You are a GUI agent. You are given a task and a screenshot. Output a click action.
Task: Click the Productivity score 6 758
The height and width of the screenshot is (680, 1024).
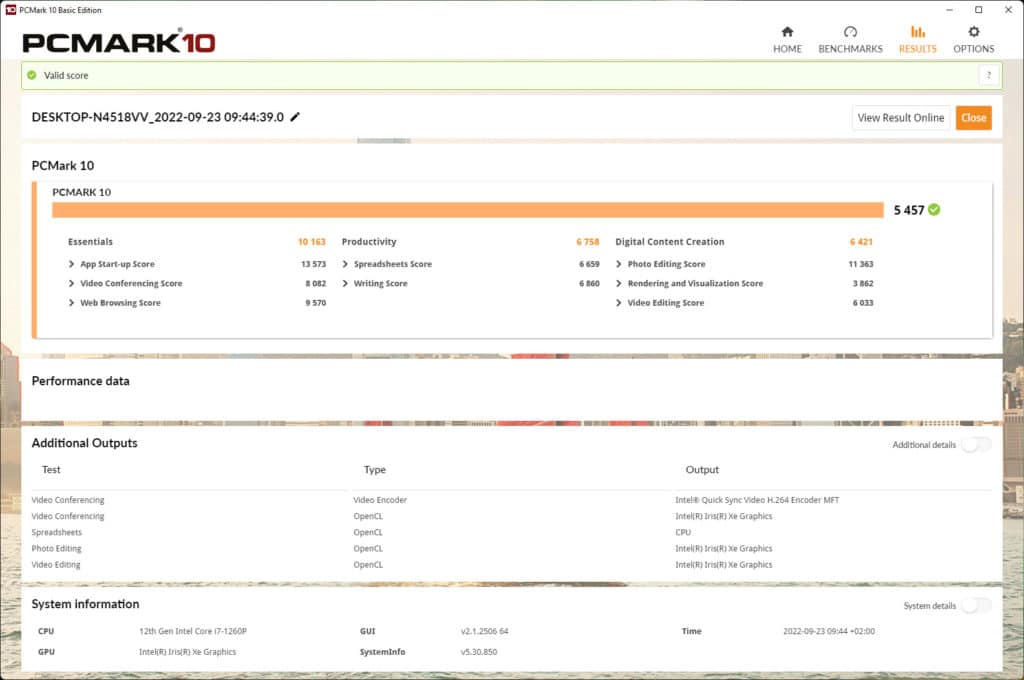pos(588,242)
